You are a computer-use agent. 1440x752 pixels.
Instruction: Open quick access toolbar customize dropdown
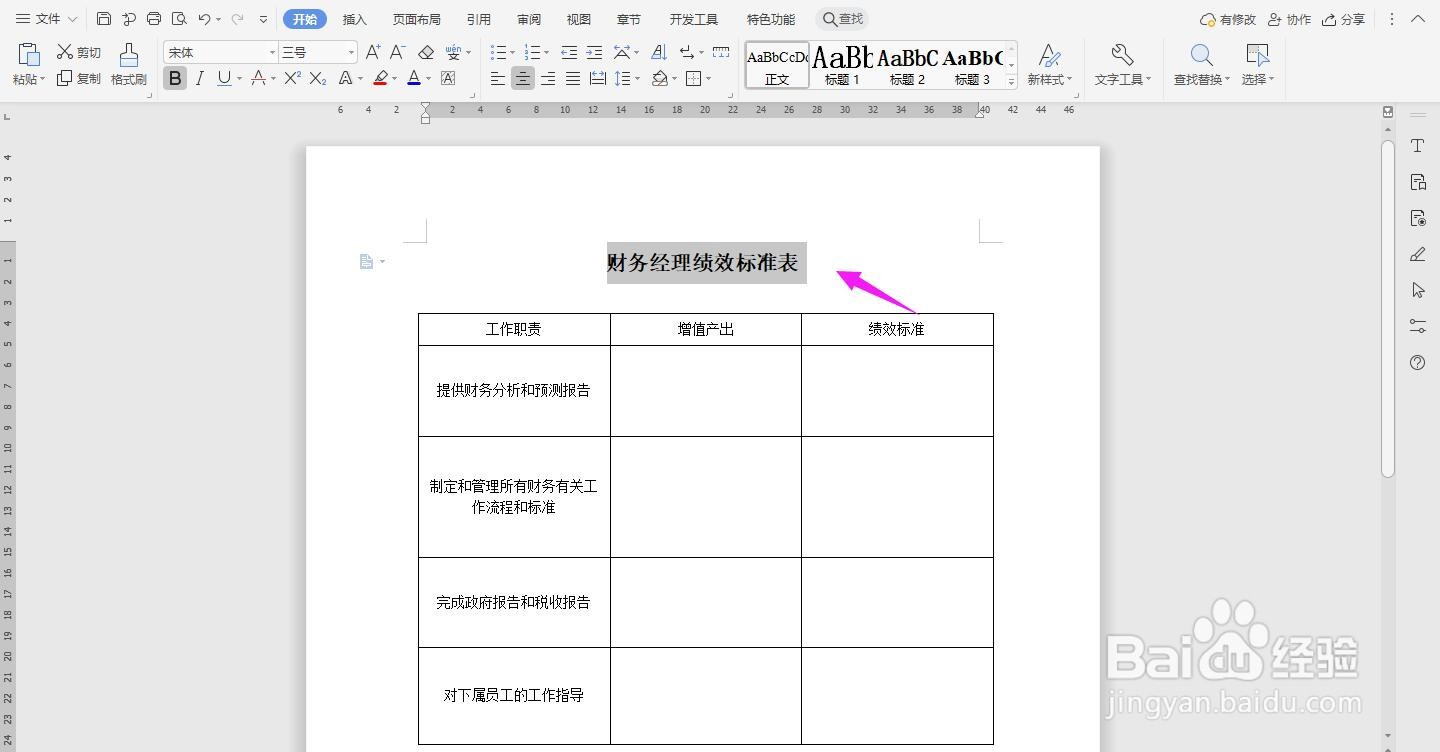(263, 19)
